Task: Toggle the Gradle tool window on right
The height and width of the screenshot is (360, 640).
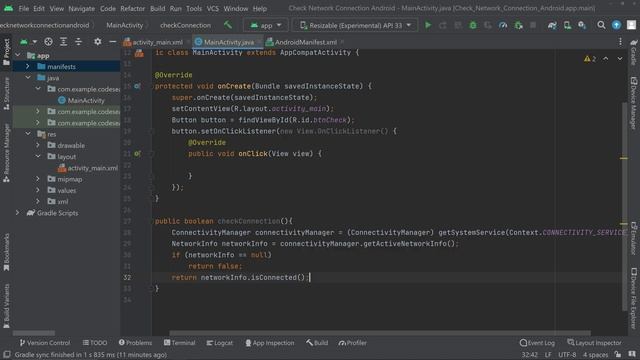Action: pyautogui.click(x=633, y=52)
